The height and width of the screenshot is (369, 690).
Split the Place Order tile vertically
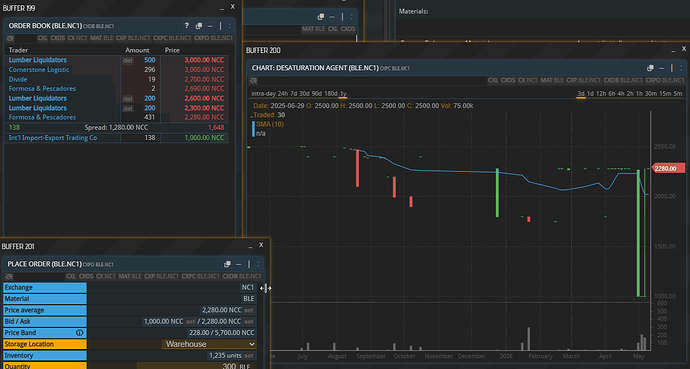point(249,264)
